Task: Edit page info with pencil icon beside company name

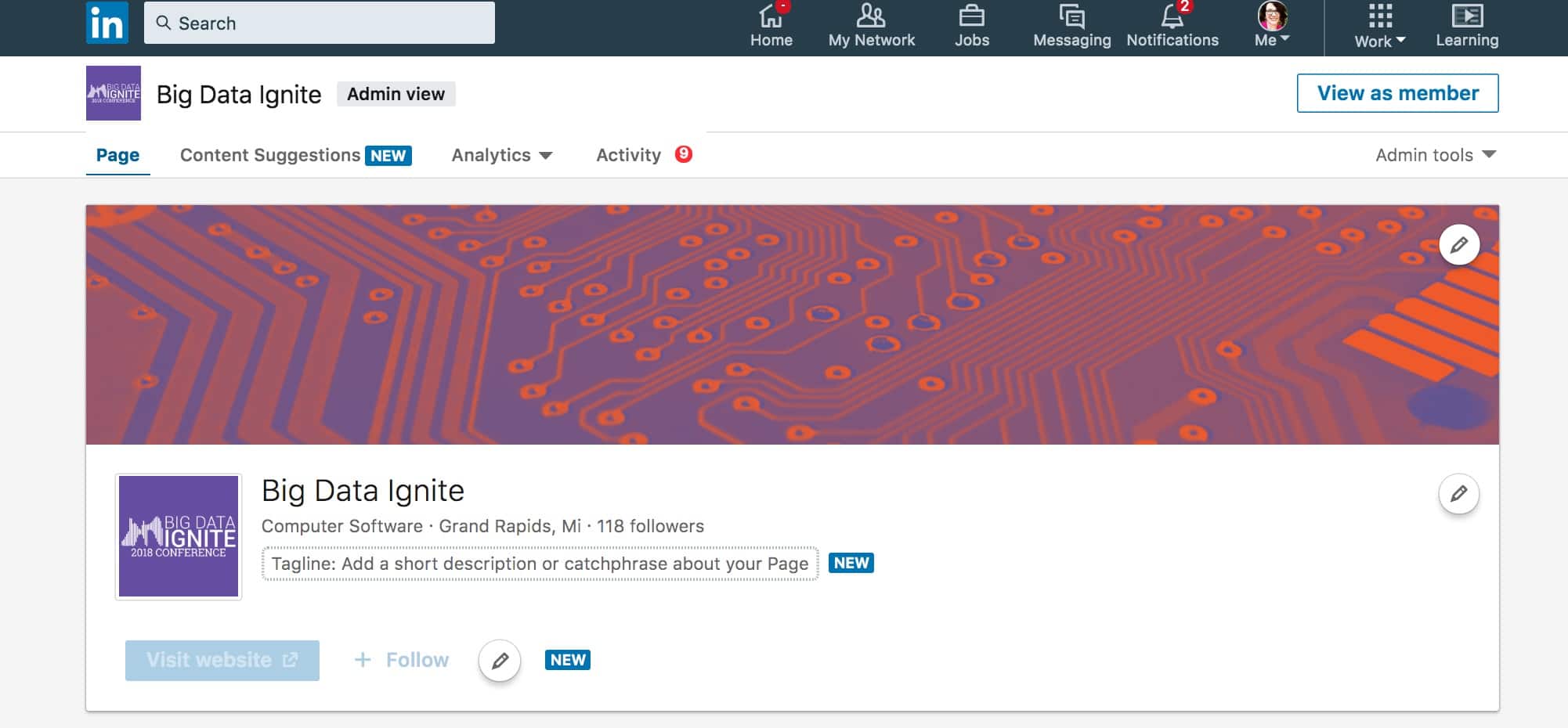Action: coord(1459,494)
